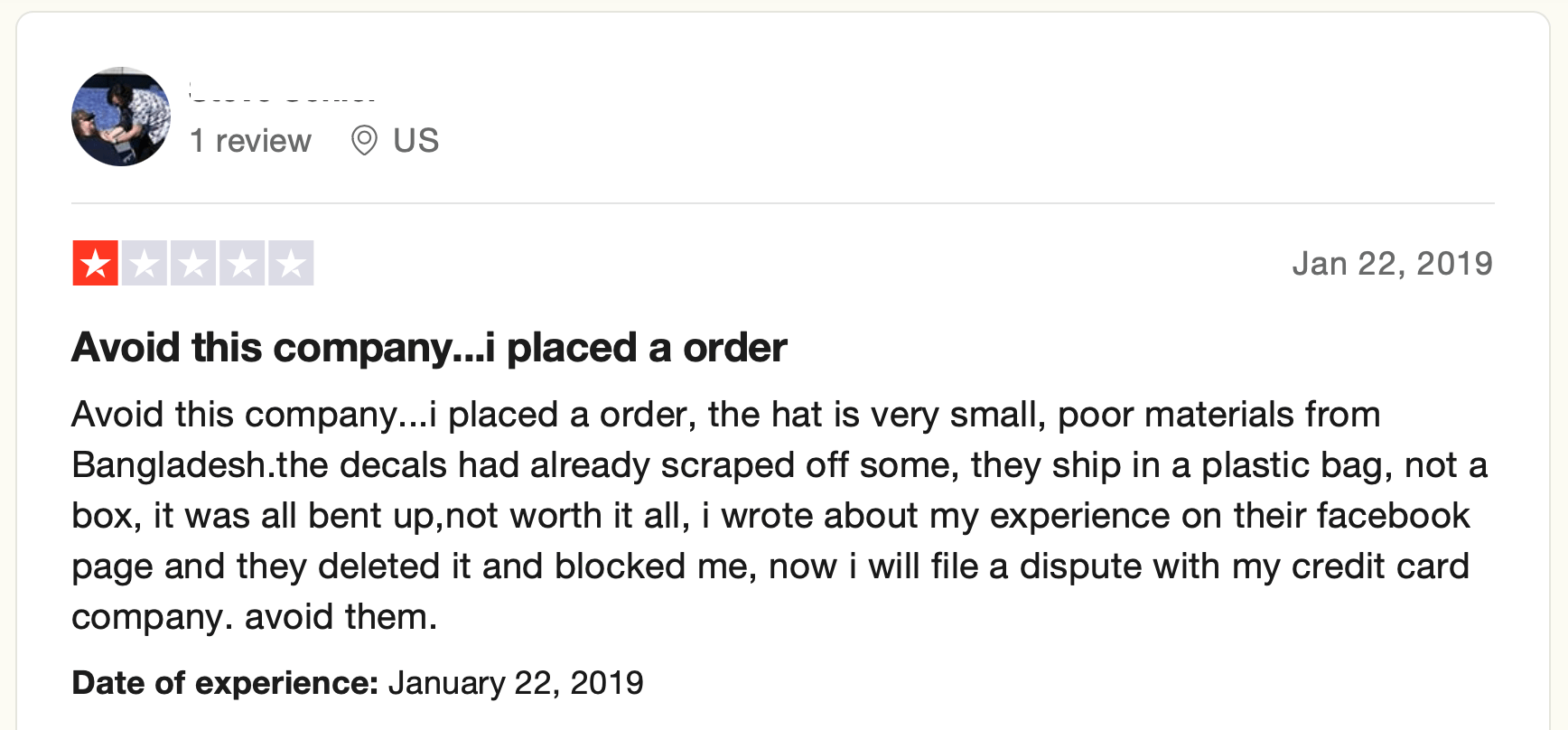Click the divider line below reviewer info
Screen dimensions: 1568x730
click(x=782, y=203)
